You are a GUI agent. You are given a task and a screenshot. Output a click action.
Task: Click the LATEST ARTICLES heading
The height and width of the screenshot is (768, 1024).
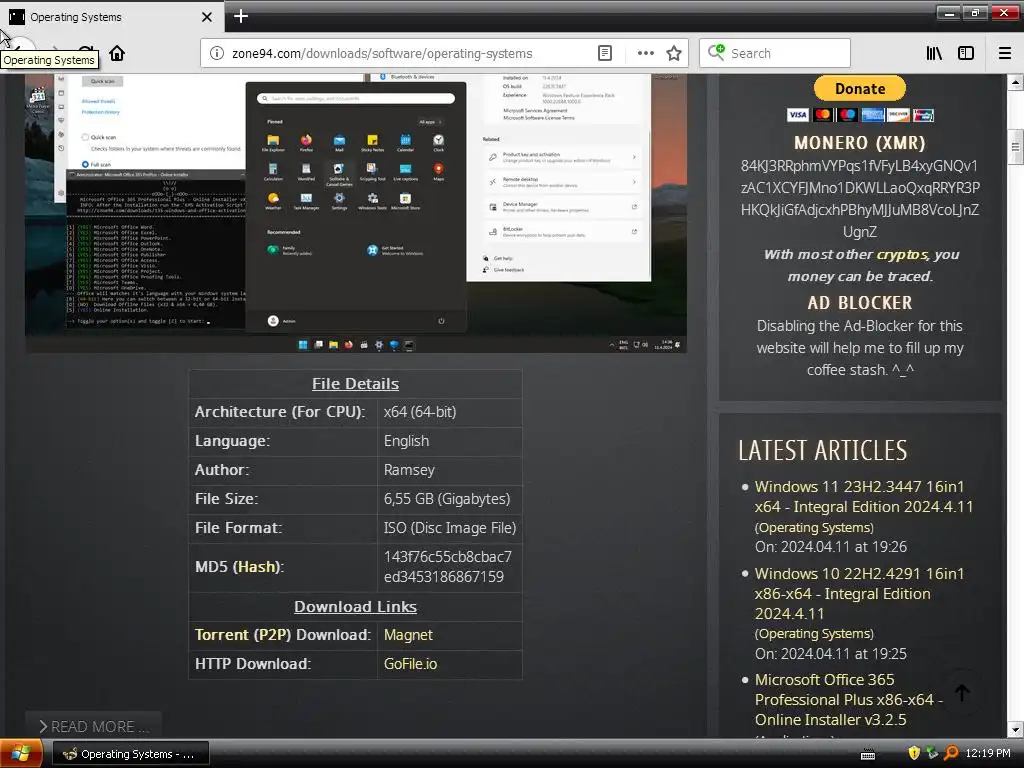point(823,451)
